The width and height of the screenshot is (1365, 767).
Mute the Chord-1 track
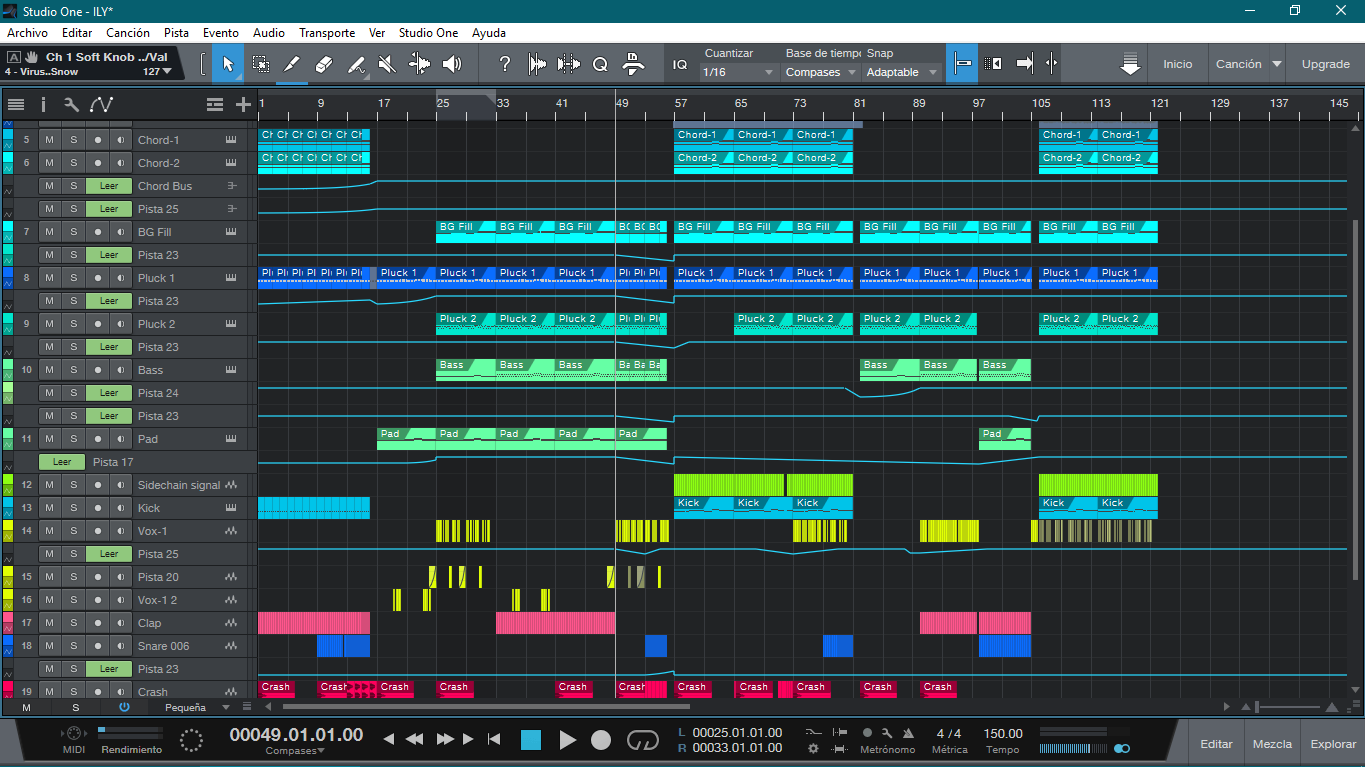click(x=49, y=140)
